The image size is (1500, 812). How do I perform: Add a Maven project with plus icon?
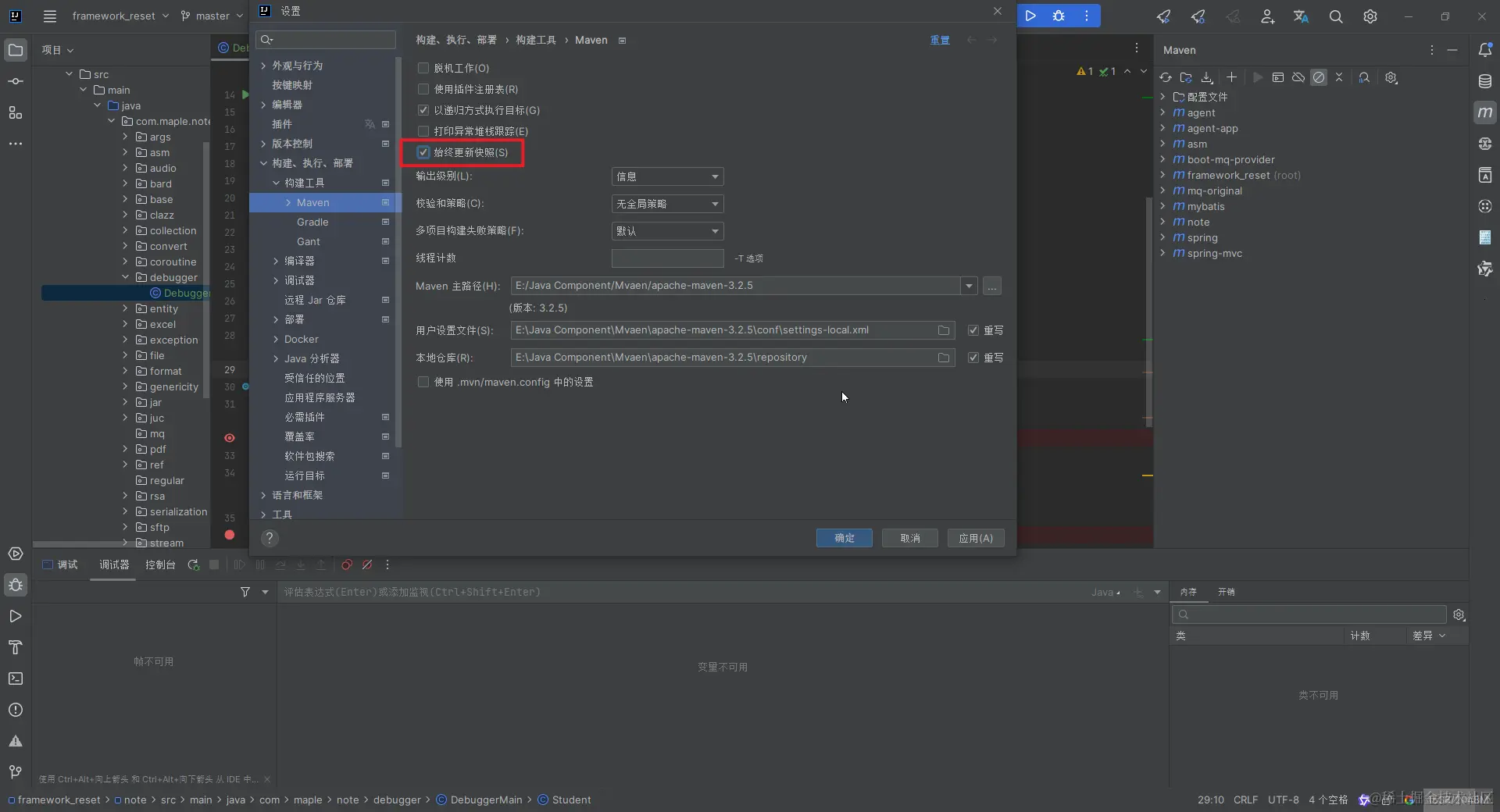tap(1231, 77)
